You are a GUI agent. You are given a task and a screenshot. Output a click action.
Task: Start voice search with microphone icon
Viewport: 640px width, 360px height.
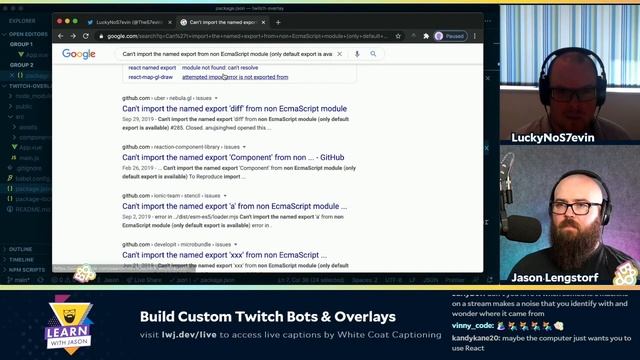tap(357, 54)
